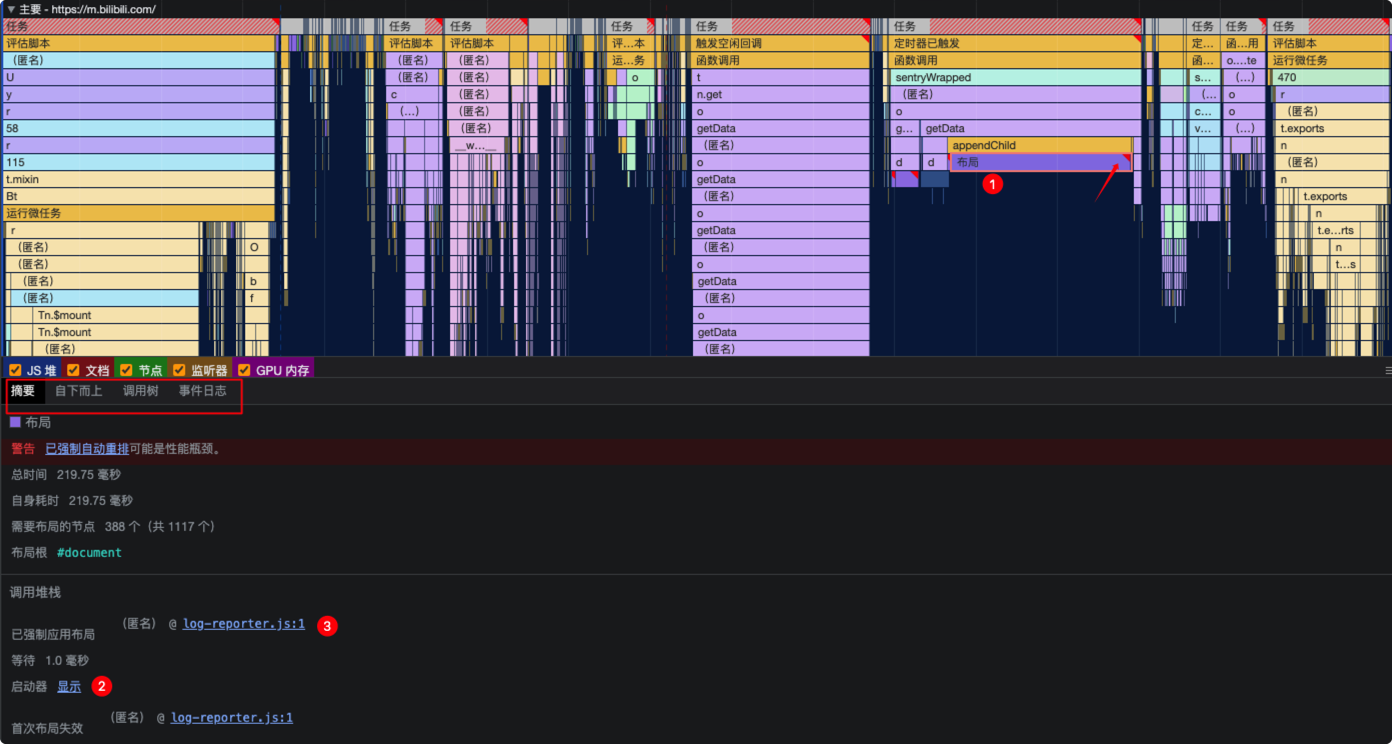Select the truncated 评...本 flame bar
The height and width of the screenshot is (744, 1392).
coord(629,43)
